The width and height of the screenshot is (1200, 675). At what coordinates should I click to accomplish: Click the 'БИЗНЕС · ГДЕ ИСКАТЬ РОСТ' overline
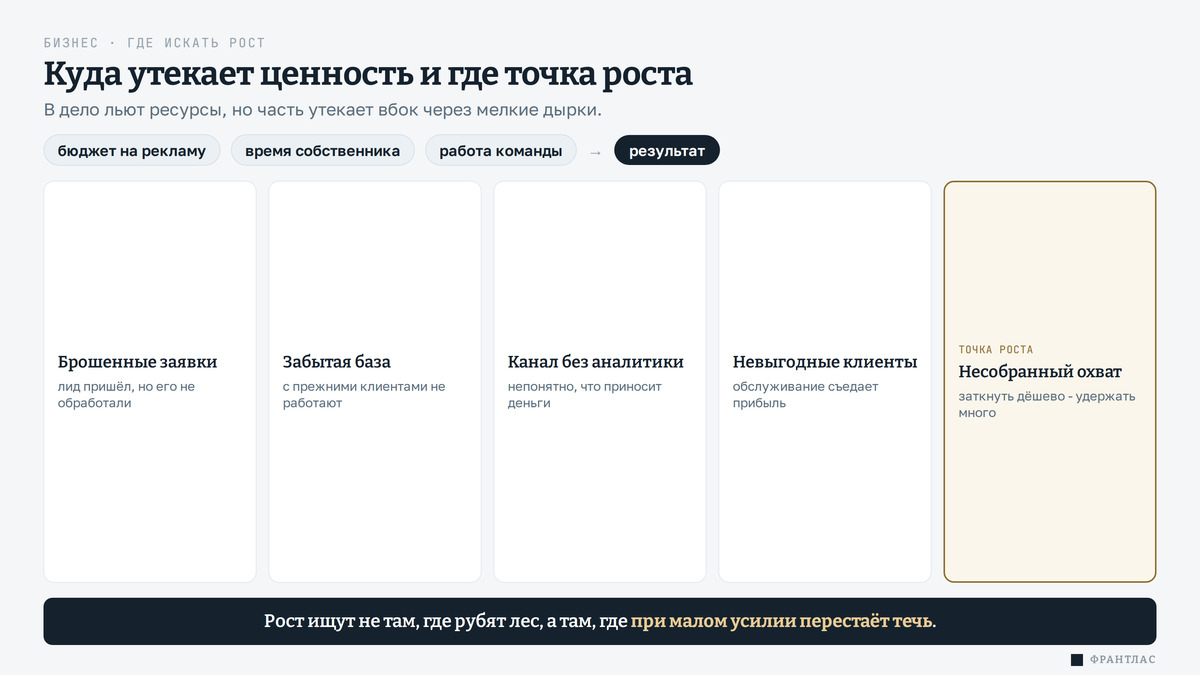click(x=155, y=43)
